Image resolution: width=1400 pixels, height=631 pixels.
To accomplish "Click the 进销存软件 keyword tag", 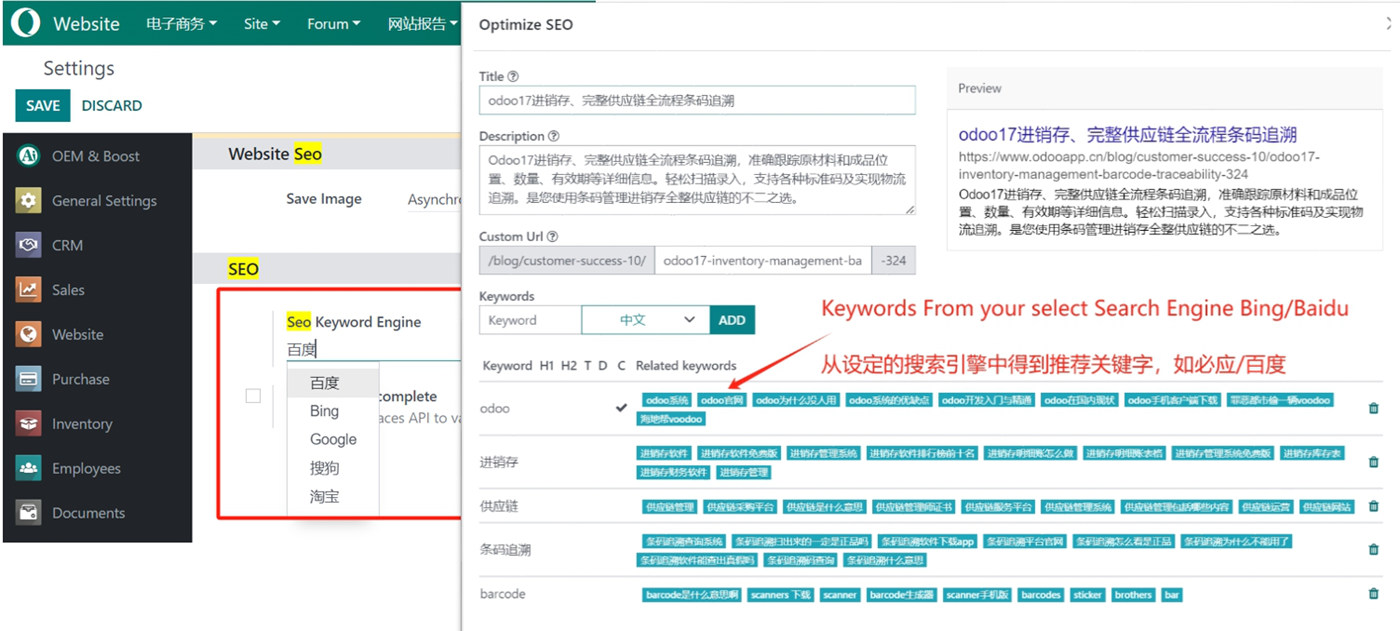I will pos(664,453).
